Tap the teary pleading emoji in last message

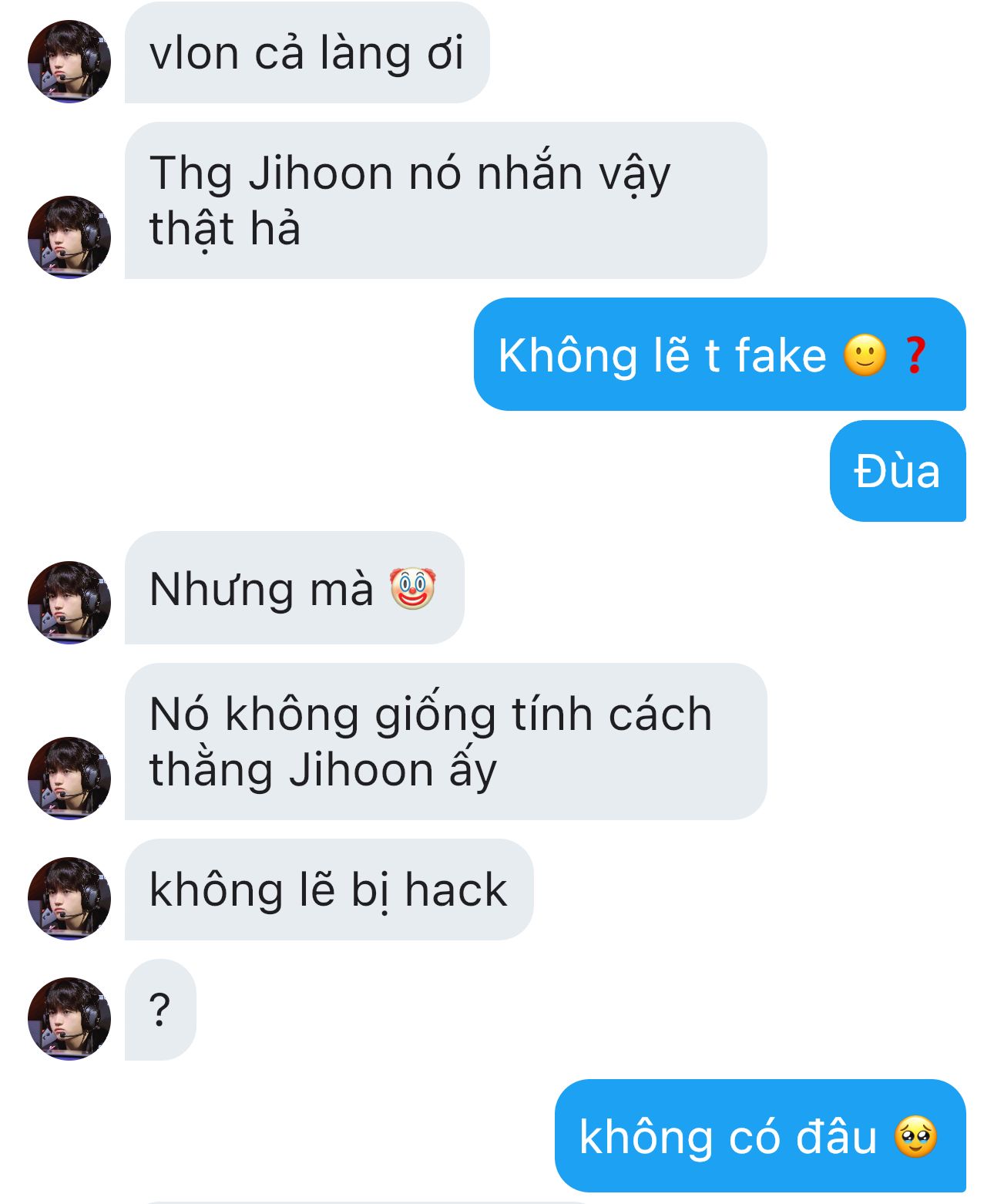point(915,1137)
